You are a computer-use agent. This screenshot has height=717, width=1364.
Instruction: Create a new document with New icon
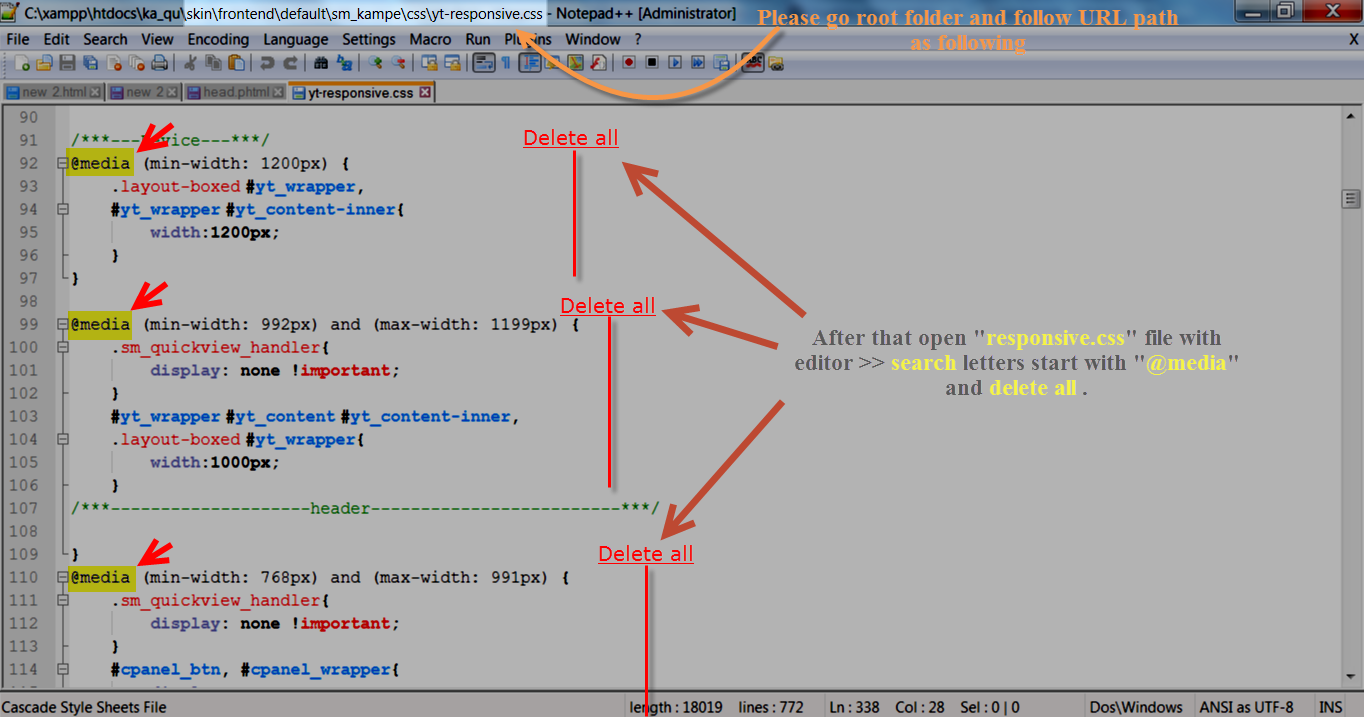[x=22, y=63]
